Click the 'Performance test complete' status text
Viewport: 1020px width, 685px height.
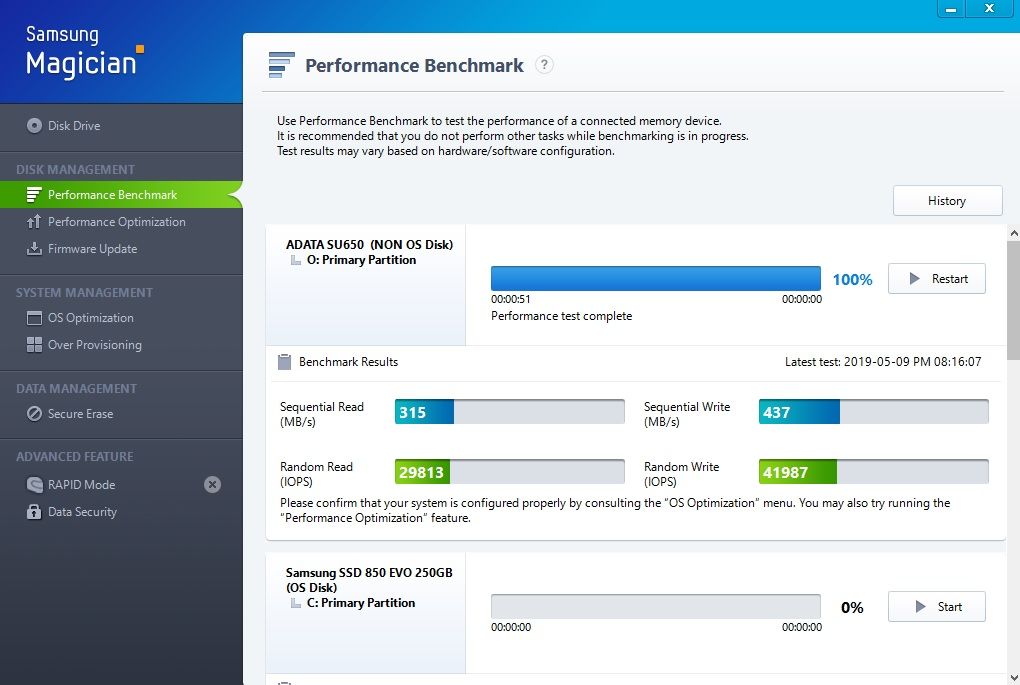coord(561,316)
